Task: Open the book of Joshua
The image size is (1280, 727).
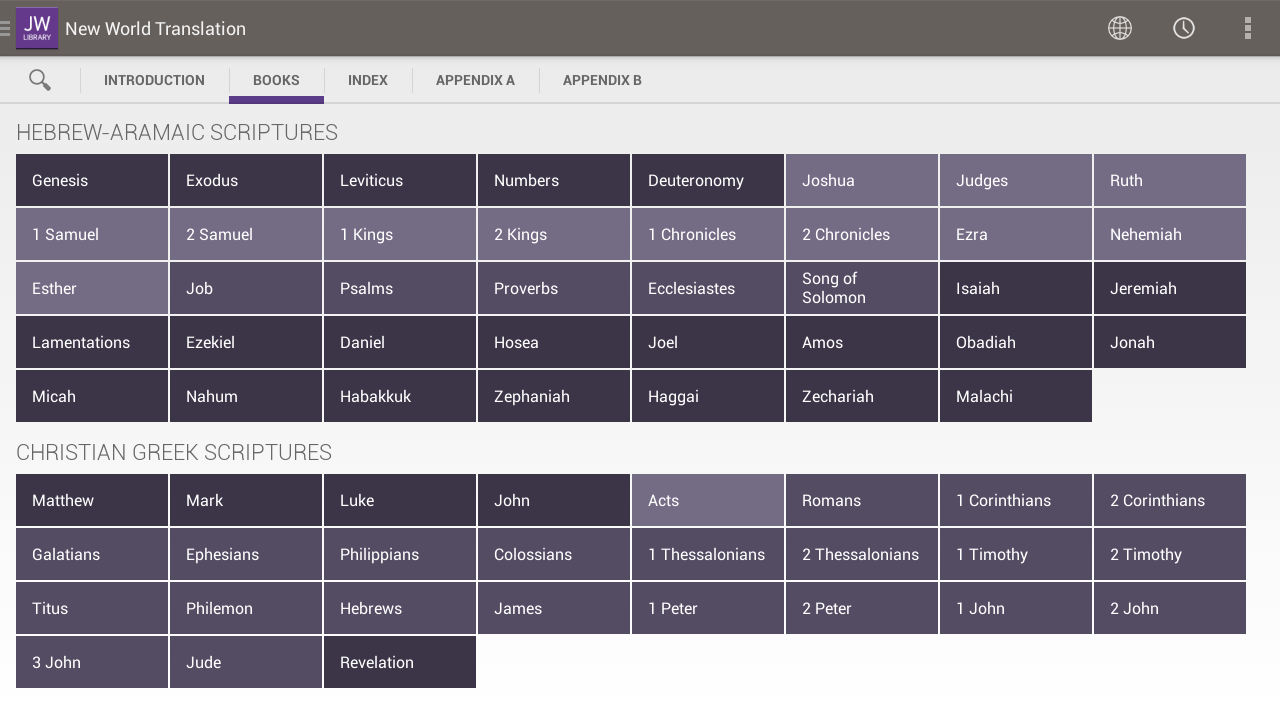Action: [x=862, y=180]
